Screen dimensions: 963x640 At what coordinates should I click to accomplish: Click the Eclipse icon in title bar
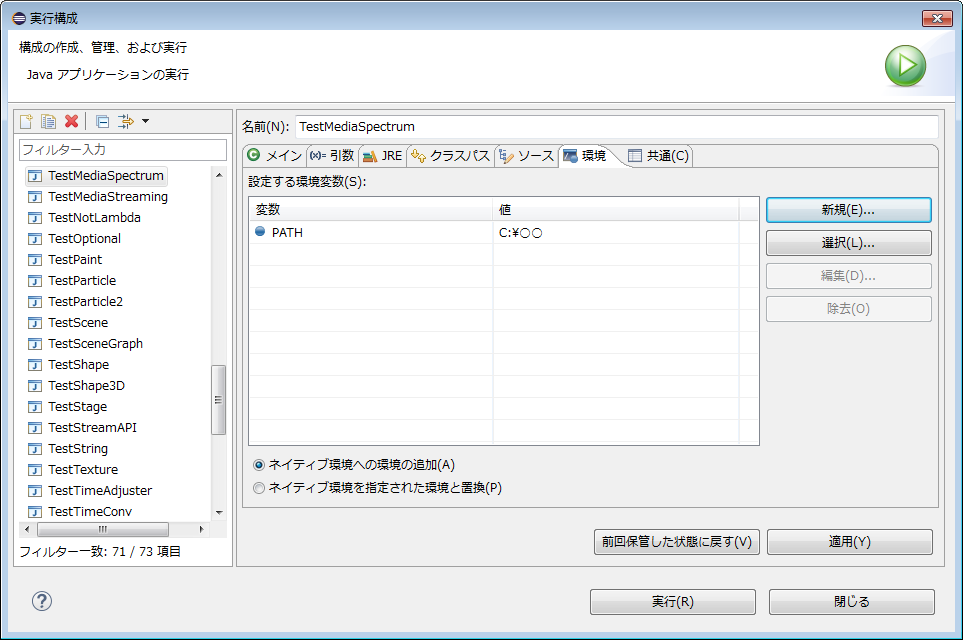[x=19, y=18]
